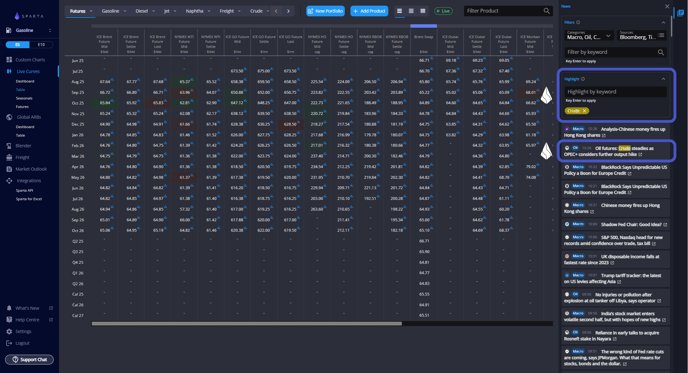Select the compact row density view
This screenshot has width=688, height=373.
[399, 11]
